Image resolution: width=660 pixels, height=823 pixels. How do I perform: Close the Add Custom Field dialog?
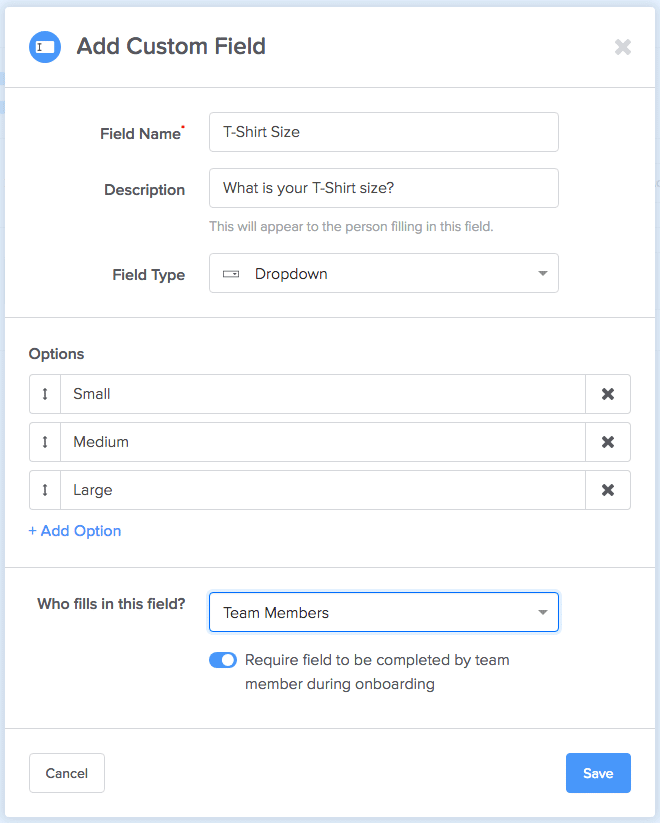click(623, 47)
